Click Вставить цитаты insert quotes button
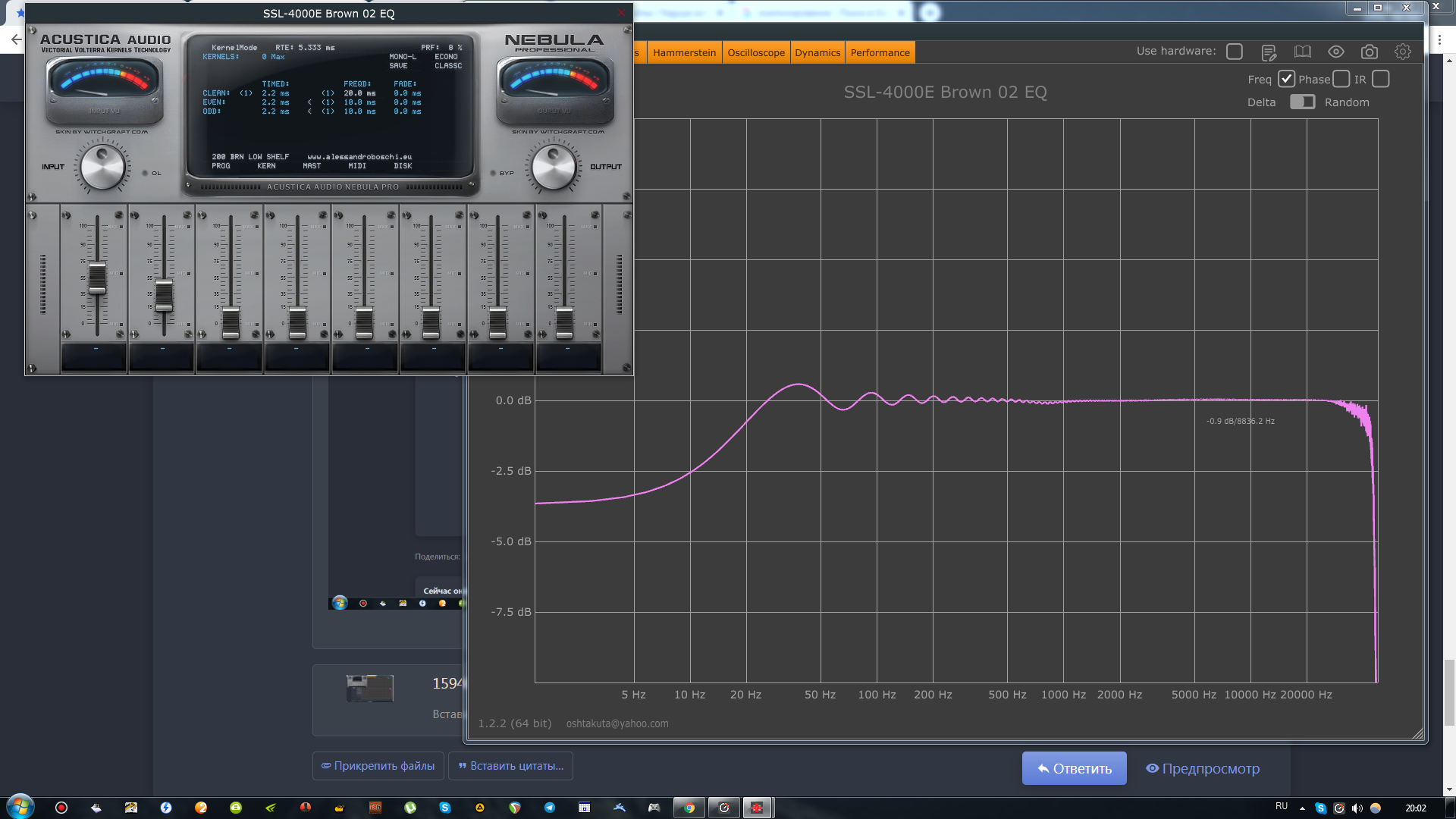1456x819 pixels. click(x=510, y=766)
